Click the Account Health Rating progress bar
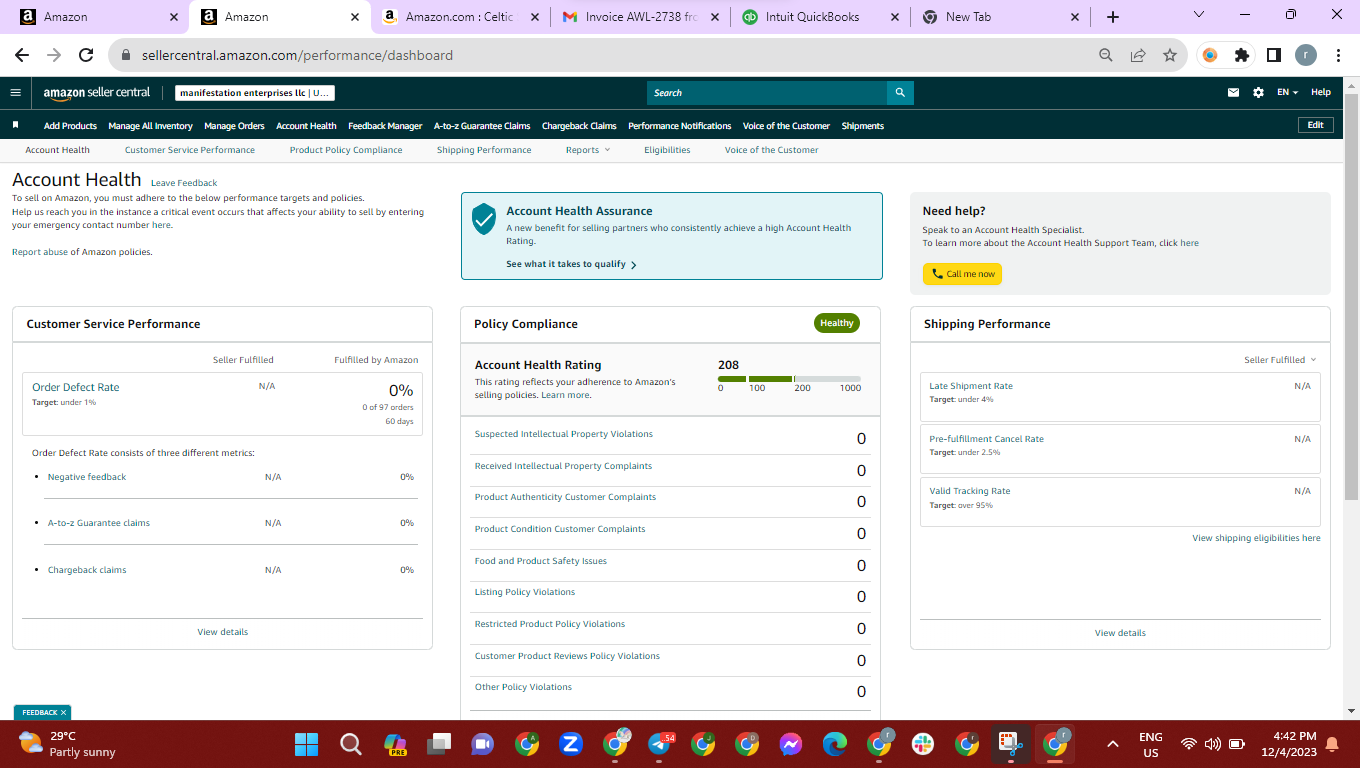 click(x=789, y=379)
